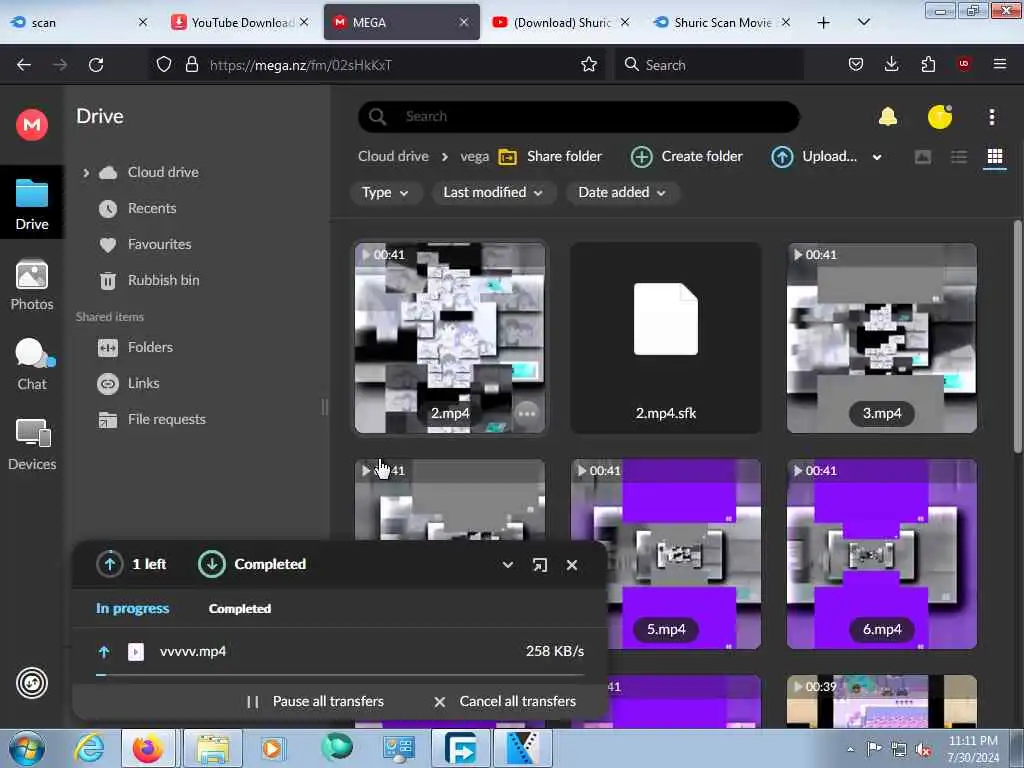The image size is (1024, 768).
Task: Open the yellow account avatar
Action: pyautogui.click(x=940, y=117)
